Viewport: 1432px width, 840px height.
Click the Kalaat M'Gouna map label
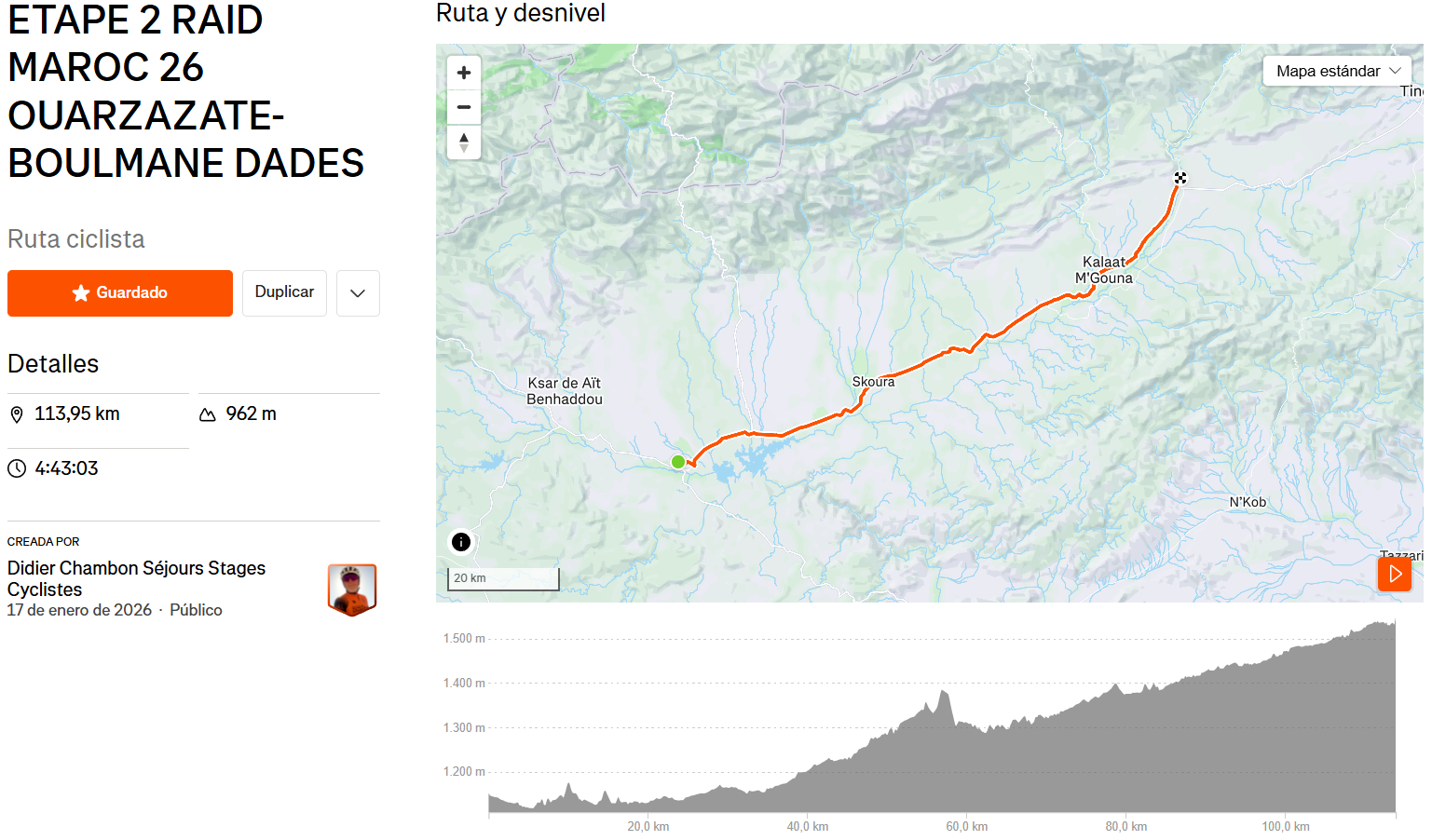1104,270
